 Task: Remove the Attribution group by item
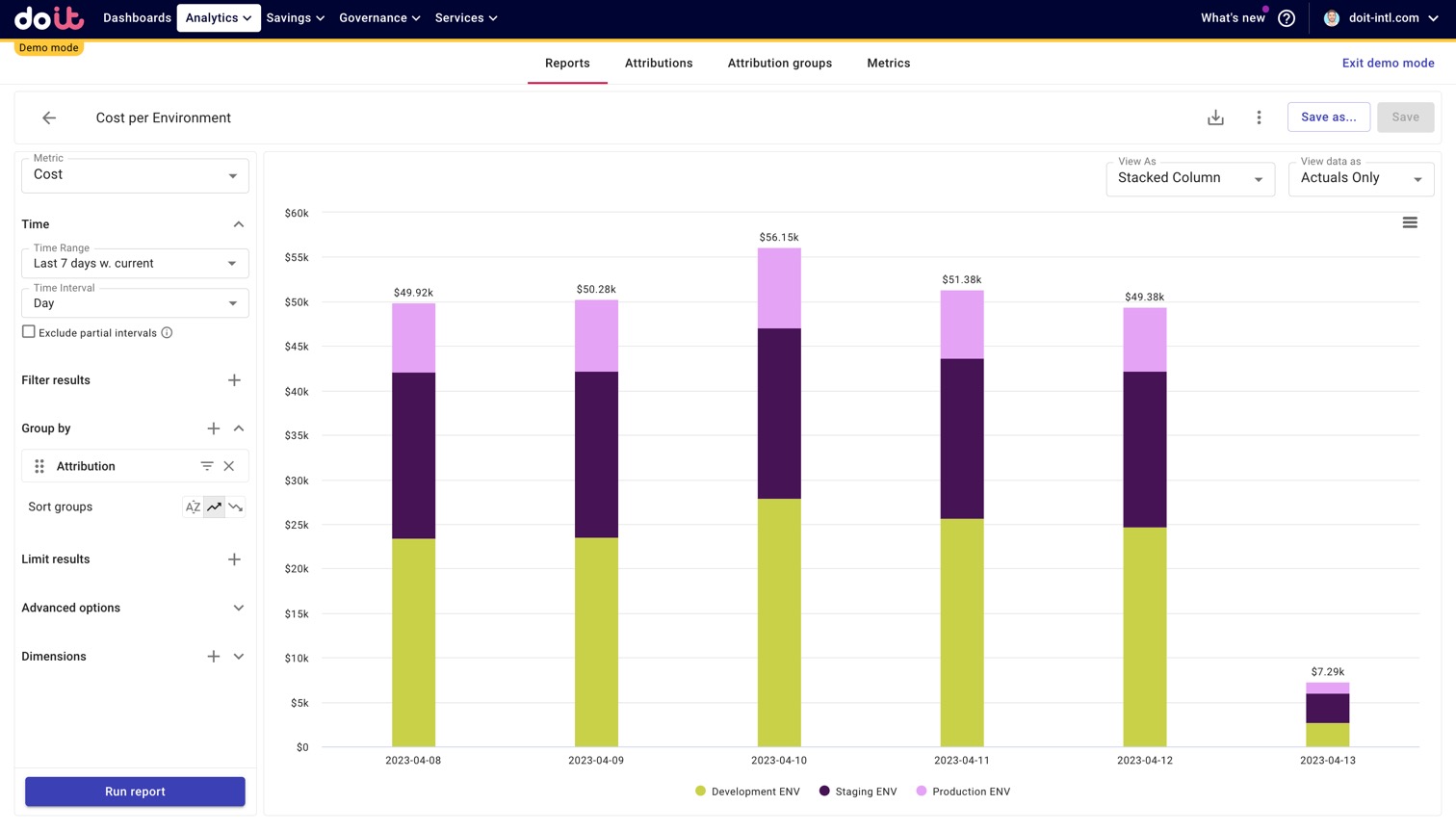(x=229, y=466)
